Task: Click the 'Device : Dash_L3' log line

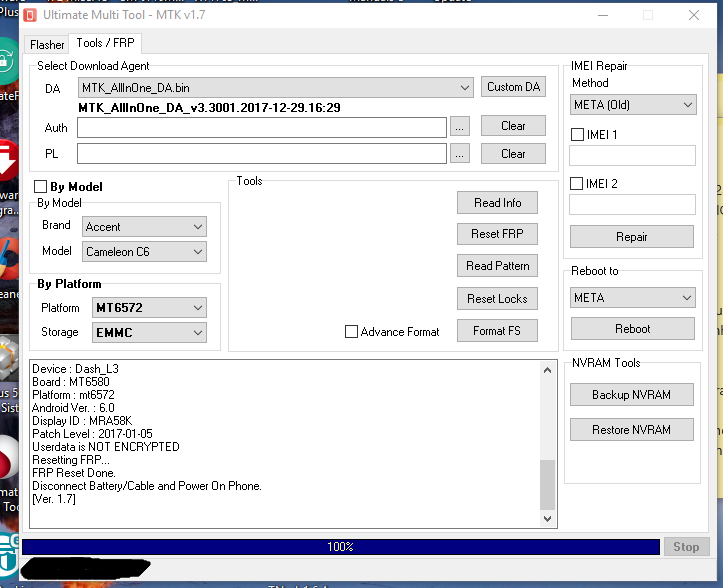Action: point(76,369)
